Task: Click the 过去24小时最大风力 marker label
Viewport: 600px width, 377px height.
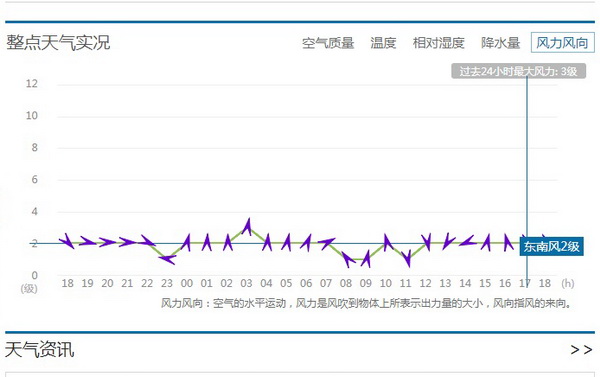Action: pos(518,71)
